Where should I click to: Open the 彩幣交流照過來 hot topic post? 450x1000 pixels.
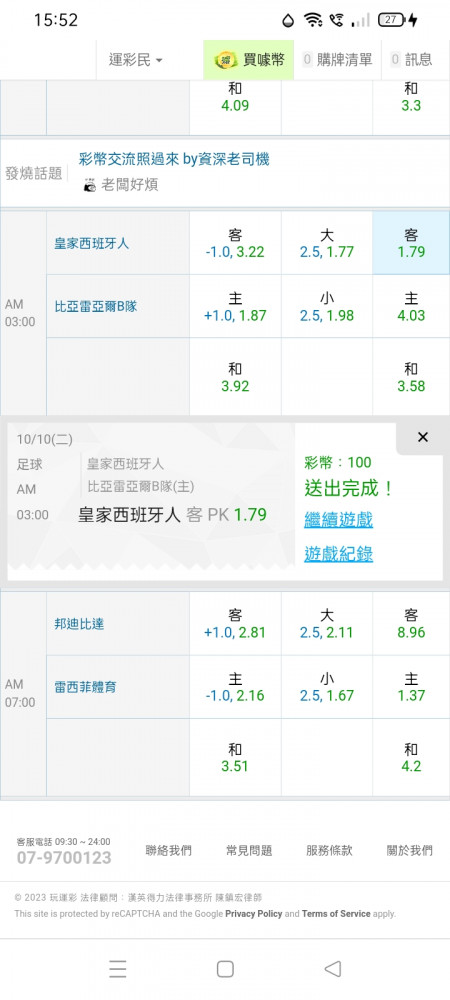click(x=174, y=159)
